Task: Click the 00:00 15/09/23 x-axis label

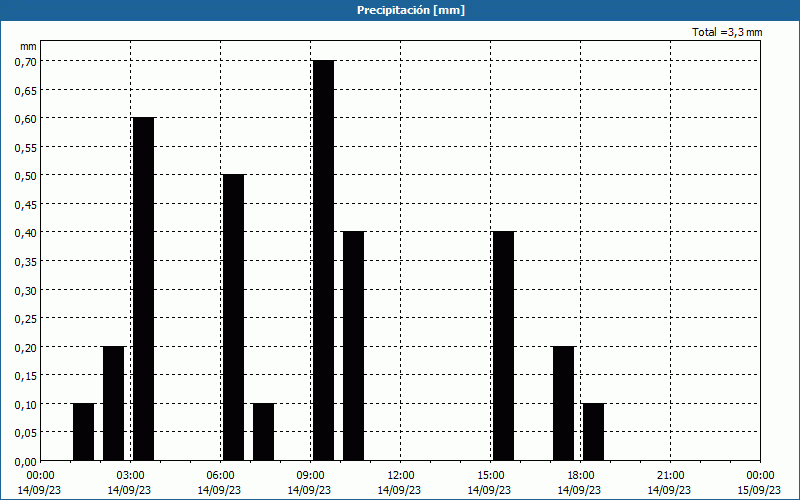Action: pos(760,483)
